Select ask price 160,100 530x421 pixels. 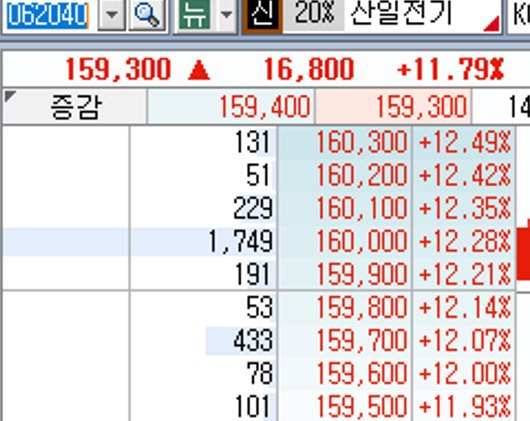pyautogui.click(x=362, y=208)
